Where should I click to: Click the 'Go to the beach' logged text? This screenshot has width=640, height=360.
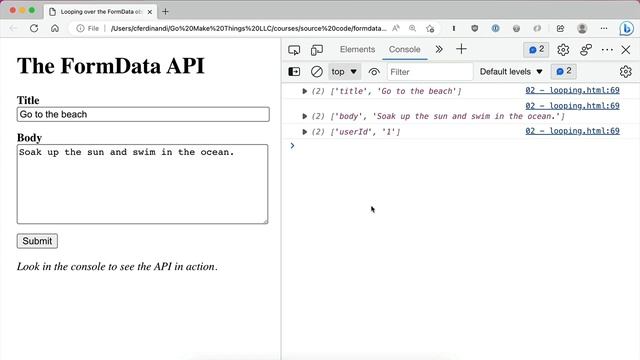(x=416, y=91)
